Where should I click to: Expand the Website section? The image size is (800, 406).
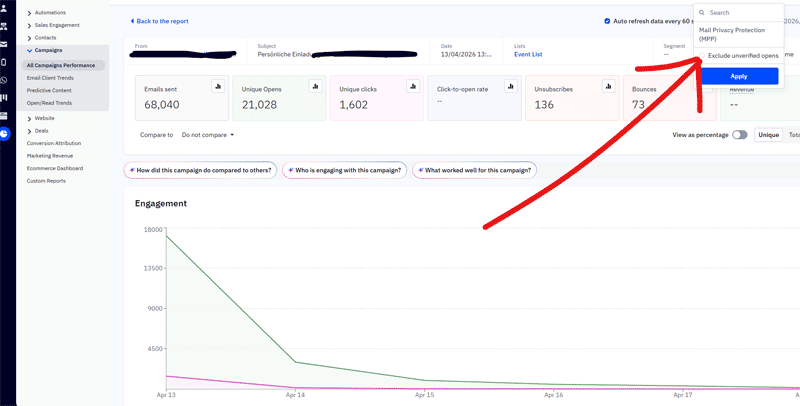tap(29, 118)
